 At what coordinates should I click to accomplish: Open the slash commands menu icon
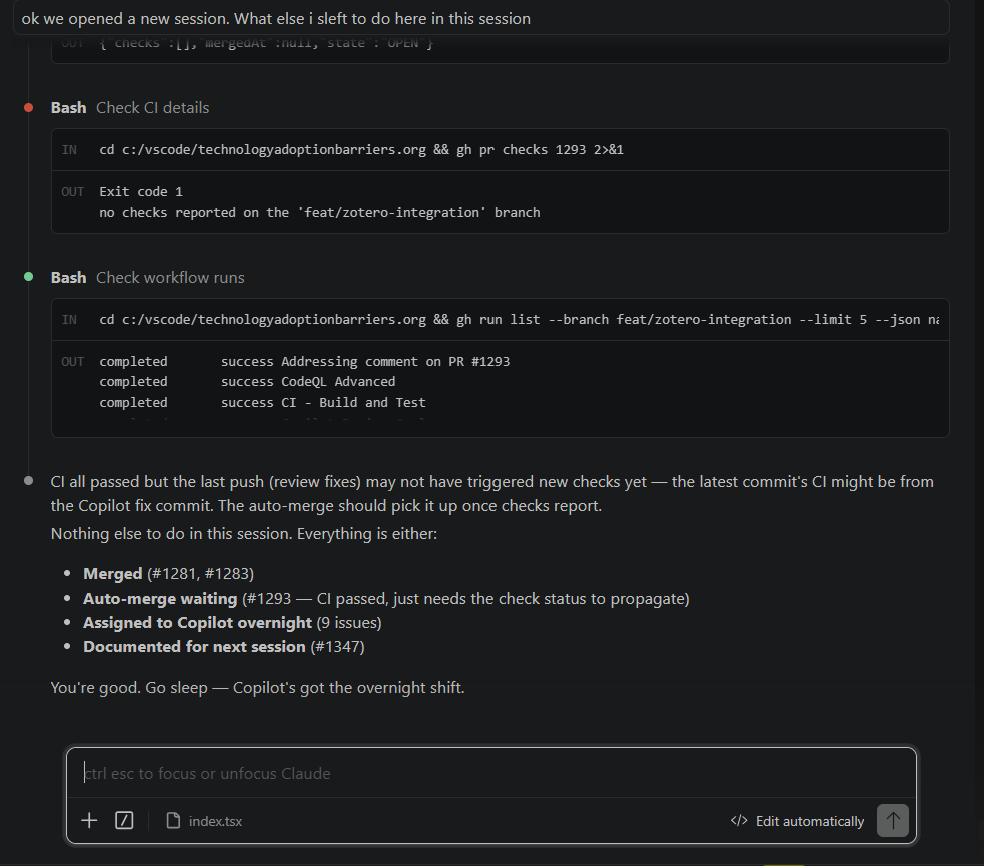pos(124,821)
